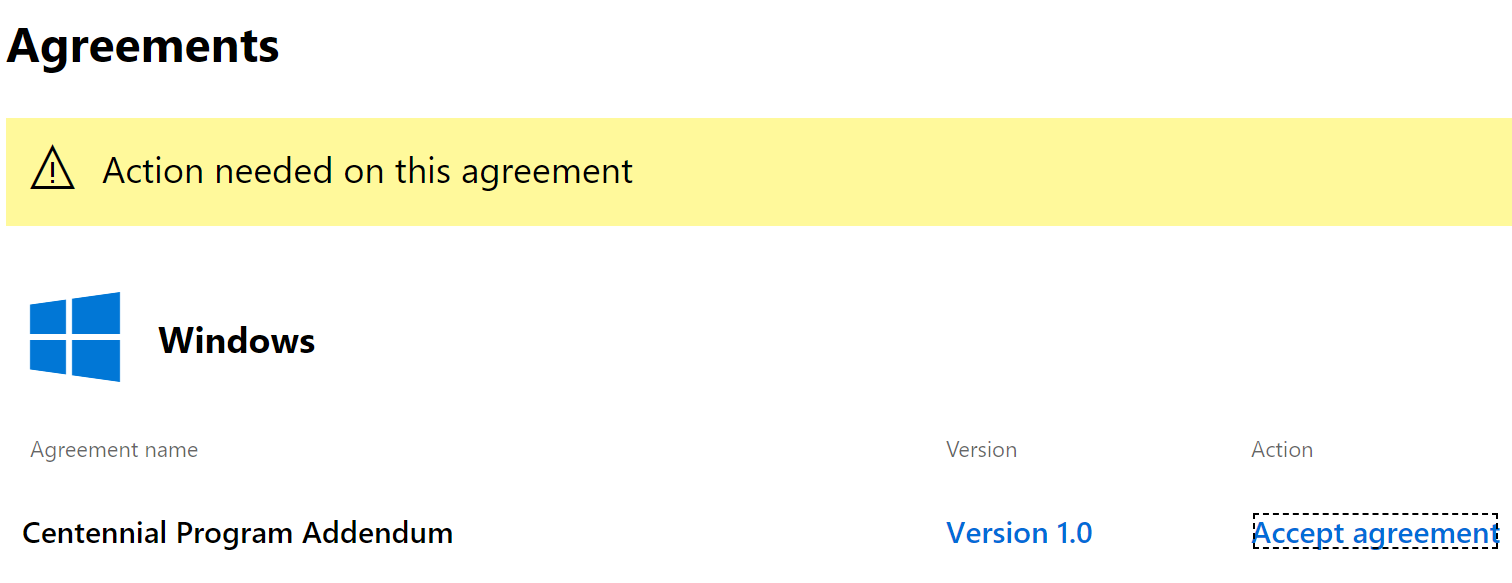The height and width of the screenshot is (583, 1512).
Task: Click the empty right side of the yellow banner
Action: coord(1100,171)
